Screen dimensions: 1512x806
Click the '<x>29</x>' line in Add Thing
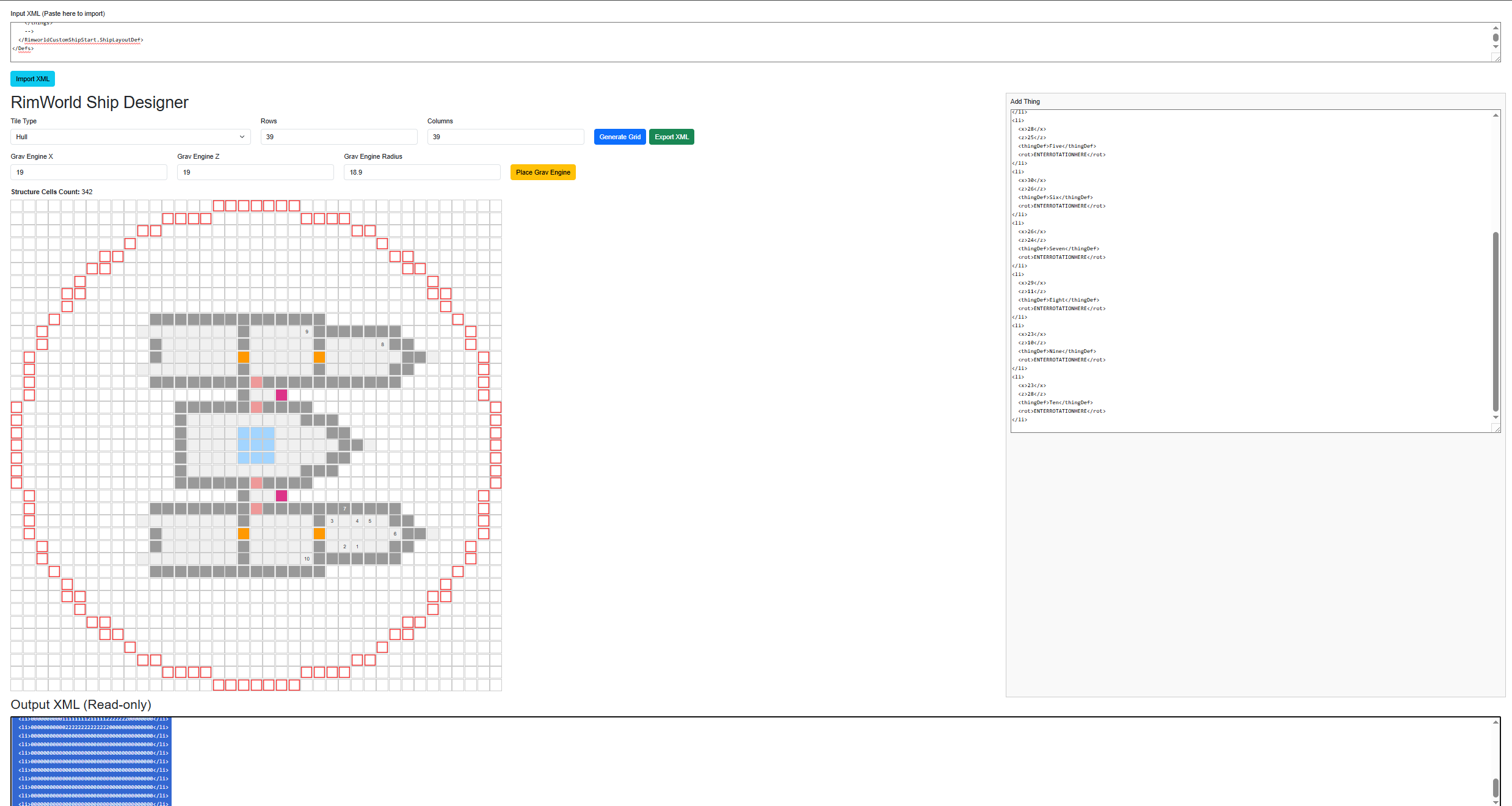coord(1032,283)
